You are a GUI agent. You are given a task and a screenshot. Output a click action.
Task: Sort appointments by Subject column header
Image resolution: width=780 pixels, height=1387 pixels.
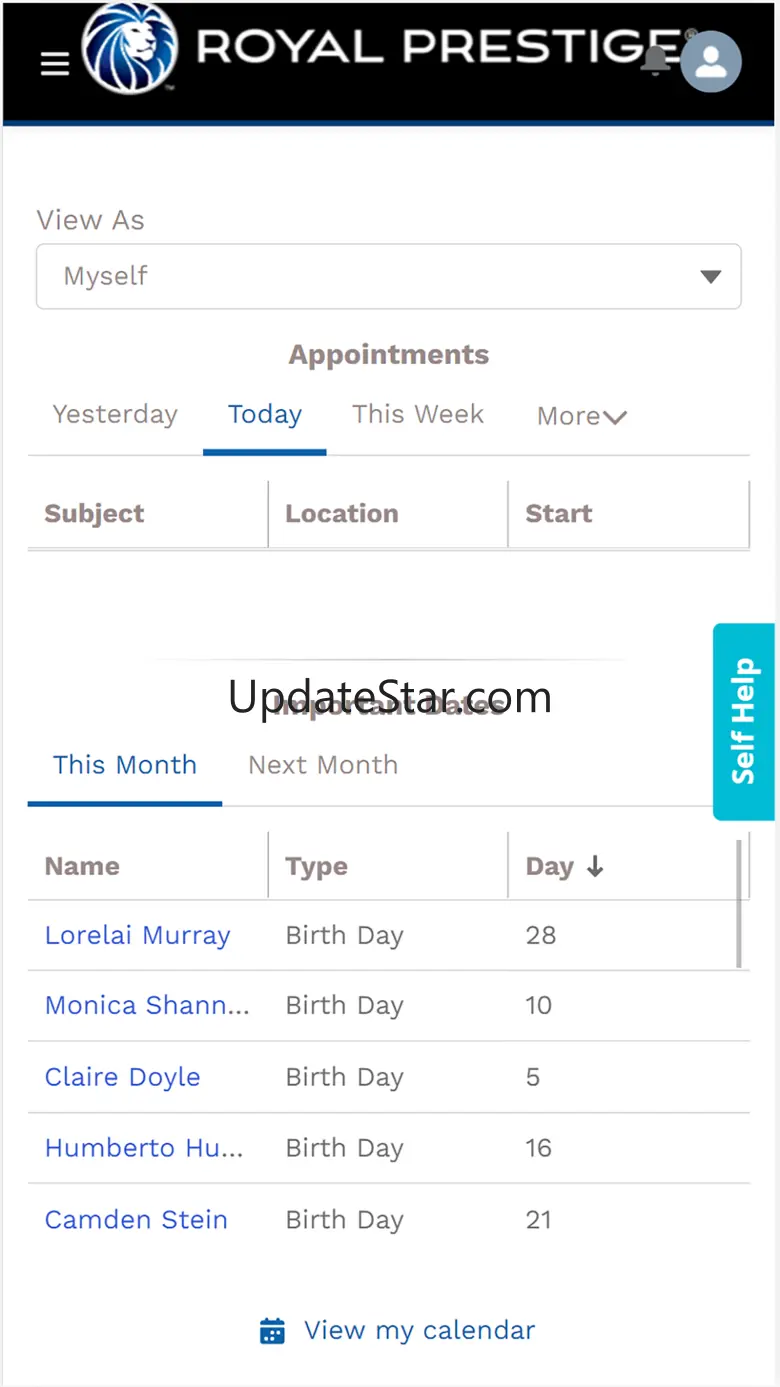pos(95,514)
